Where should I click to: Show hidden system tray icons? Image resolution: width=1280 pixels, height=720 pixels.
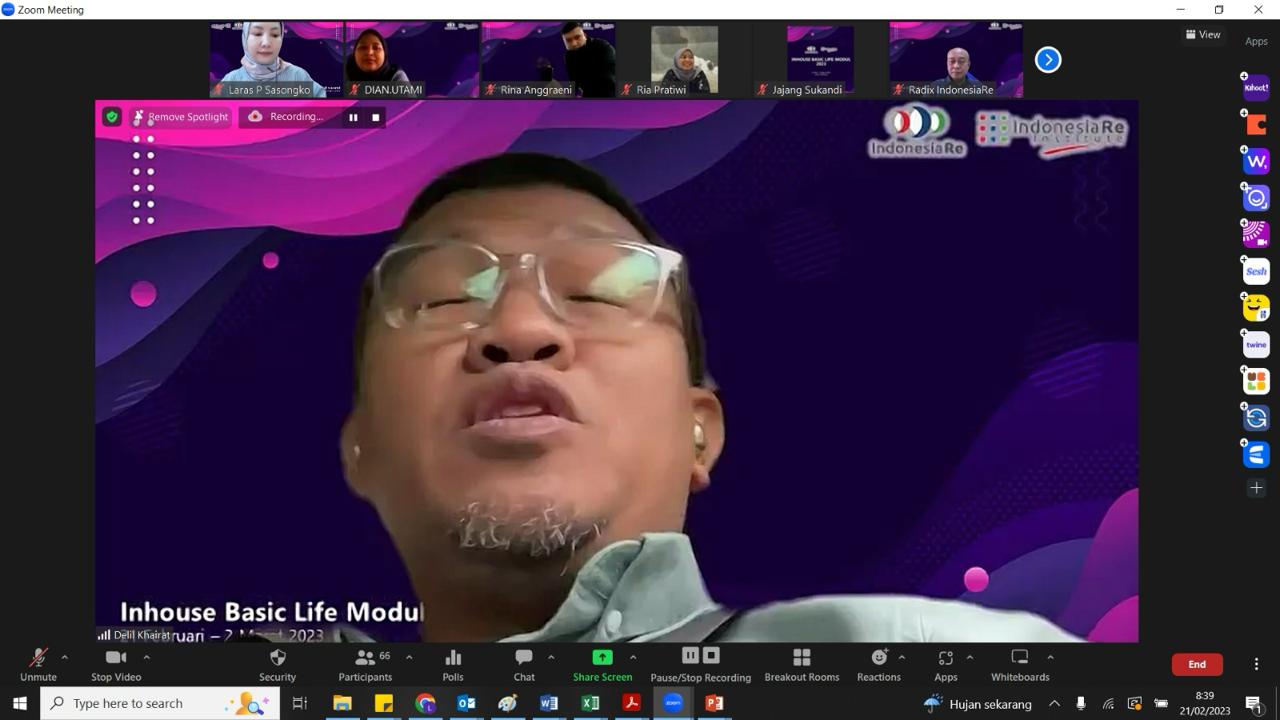point(1054,704)
